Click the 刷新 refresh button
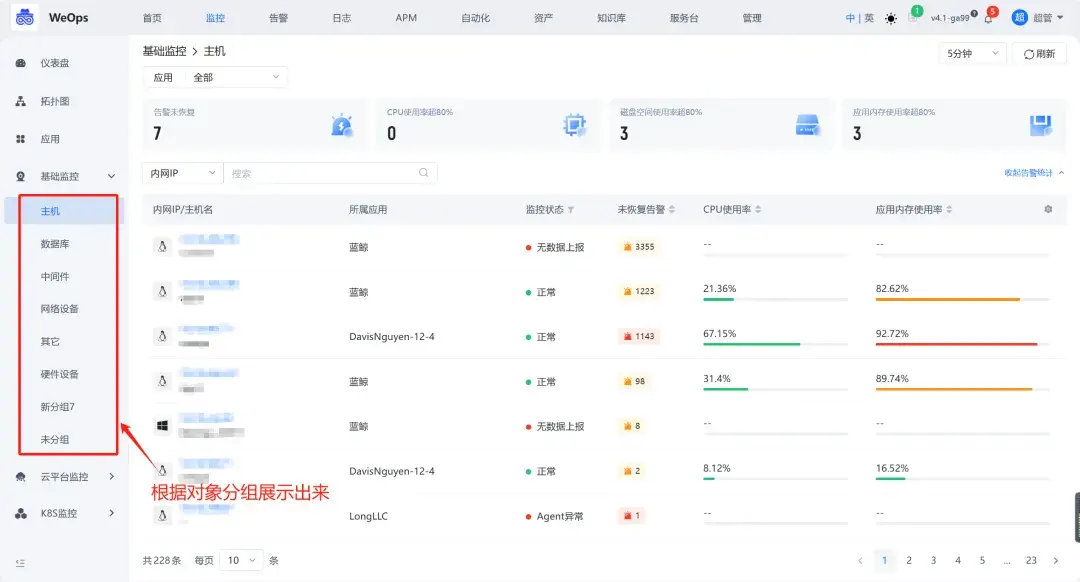Image resolution: width=1080 pixels, height=582 pixels. [x=1039, y=54]
